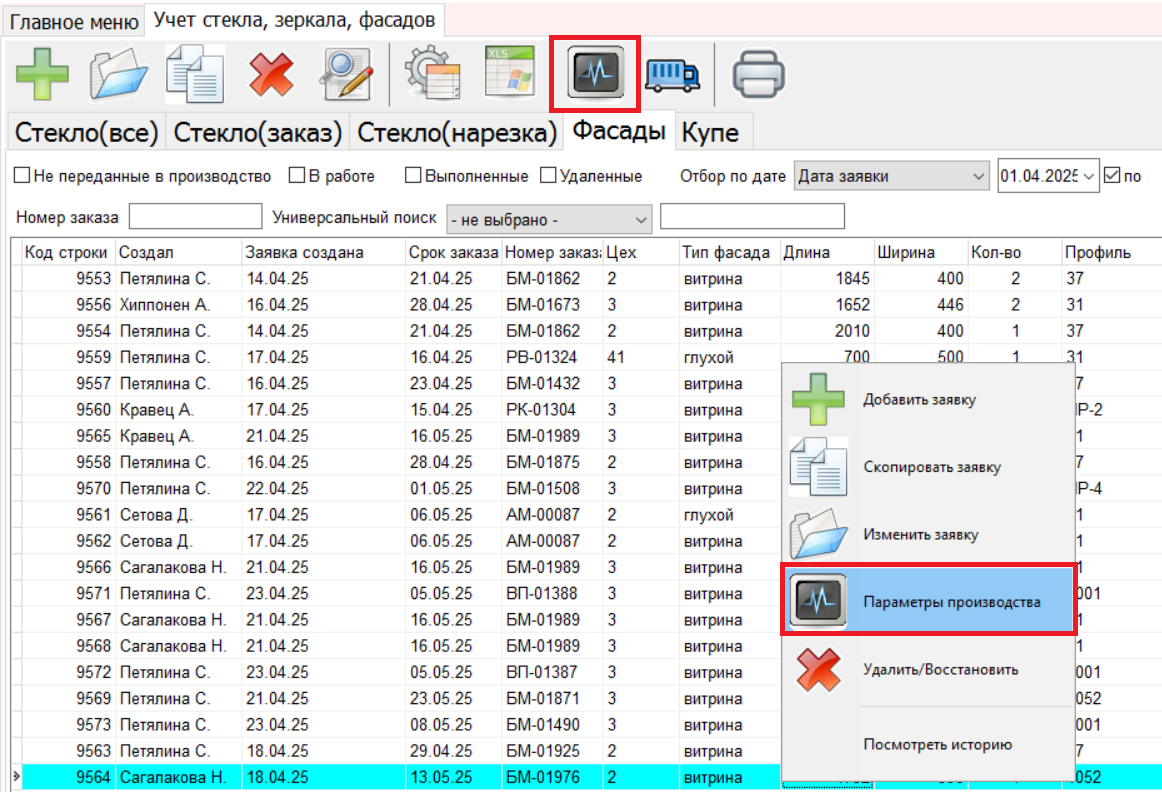Check the 'Удаленные' filter checkbox
1162x792 pixels.
(x=547, y=176)
